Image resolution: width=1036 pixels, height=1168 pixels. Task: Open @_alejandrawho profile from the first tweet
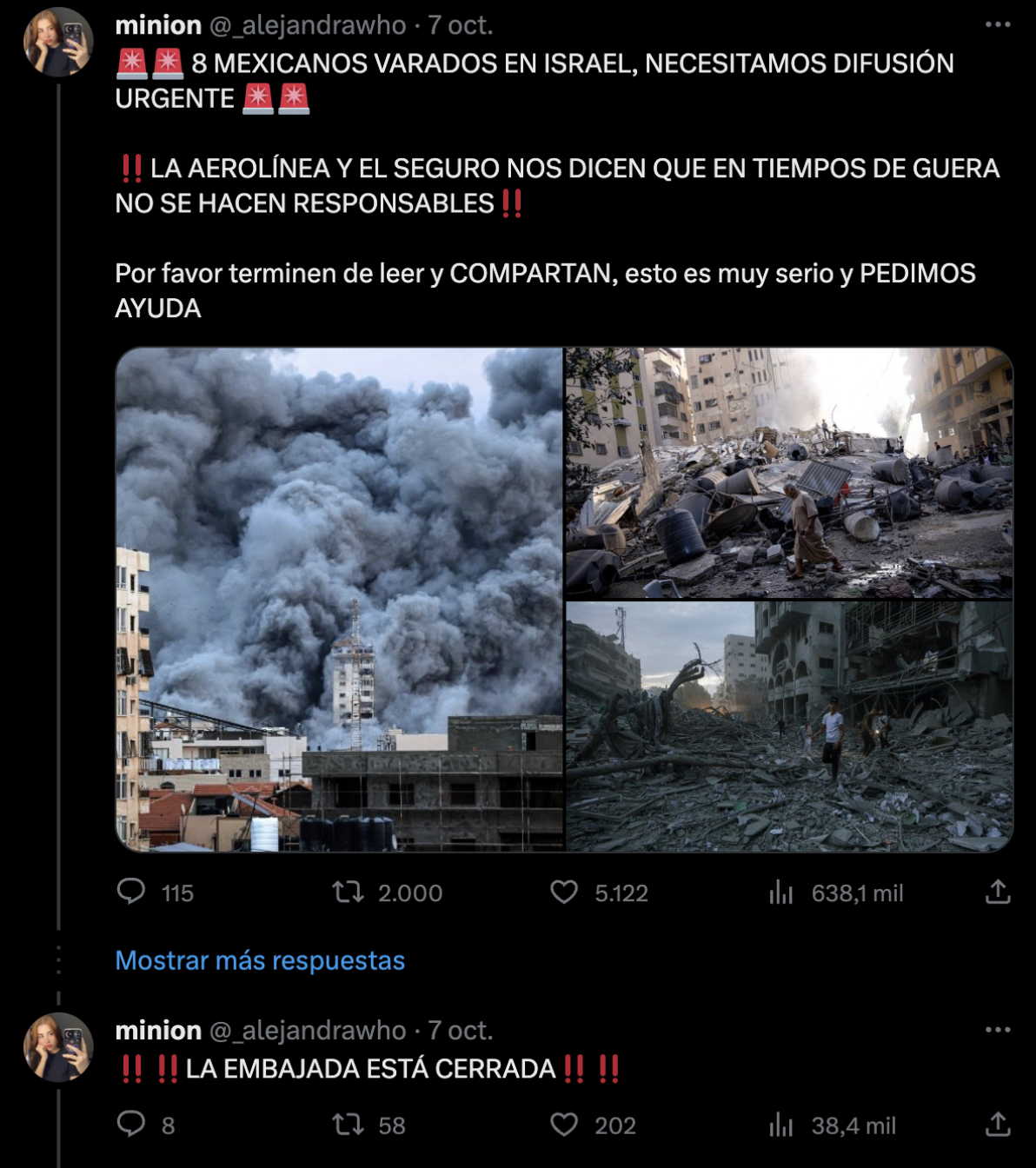tap(308, 25)
